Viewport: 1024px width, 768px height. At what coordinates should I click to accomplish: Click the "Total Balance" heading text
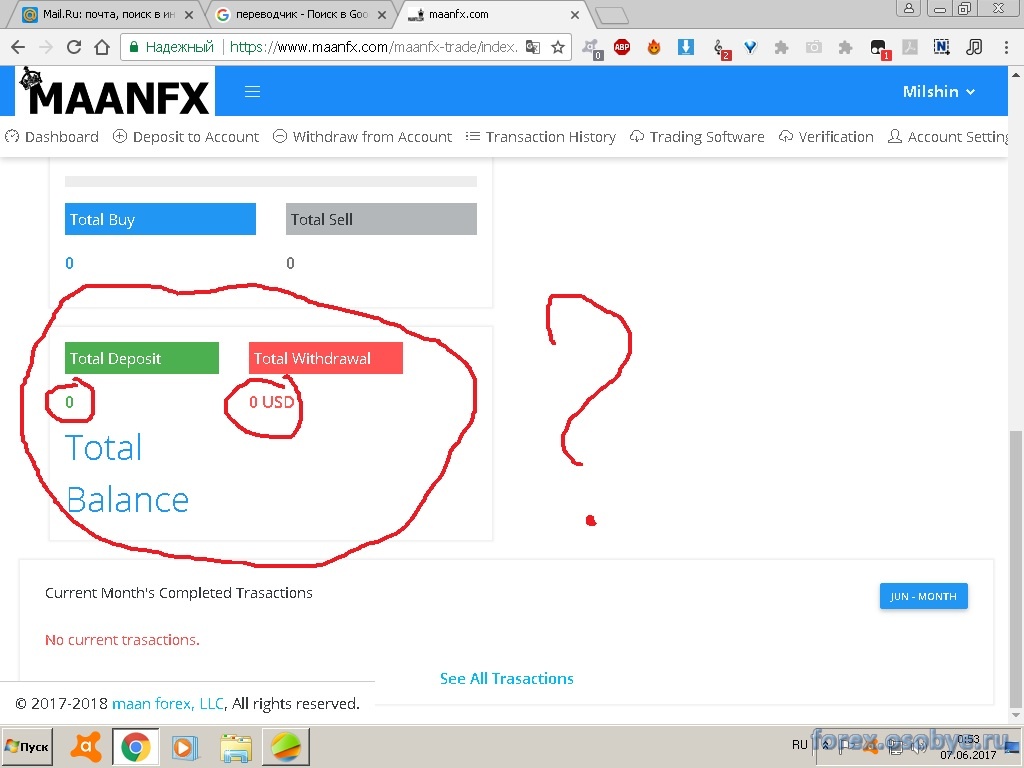pos(127,474)
